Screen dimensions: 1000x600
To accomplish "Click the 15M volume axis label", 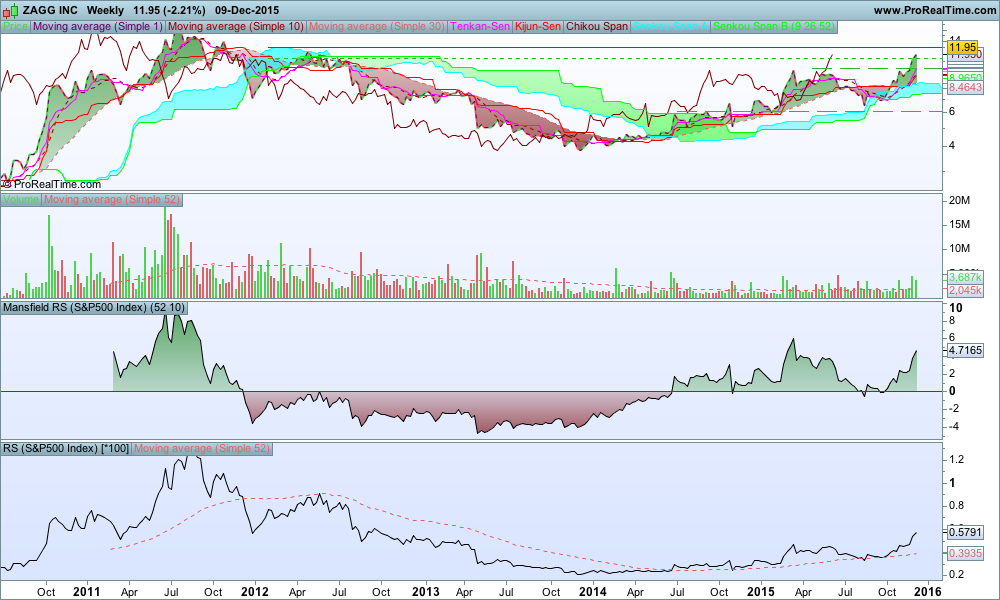I will [x=959, y=224].
